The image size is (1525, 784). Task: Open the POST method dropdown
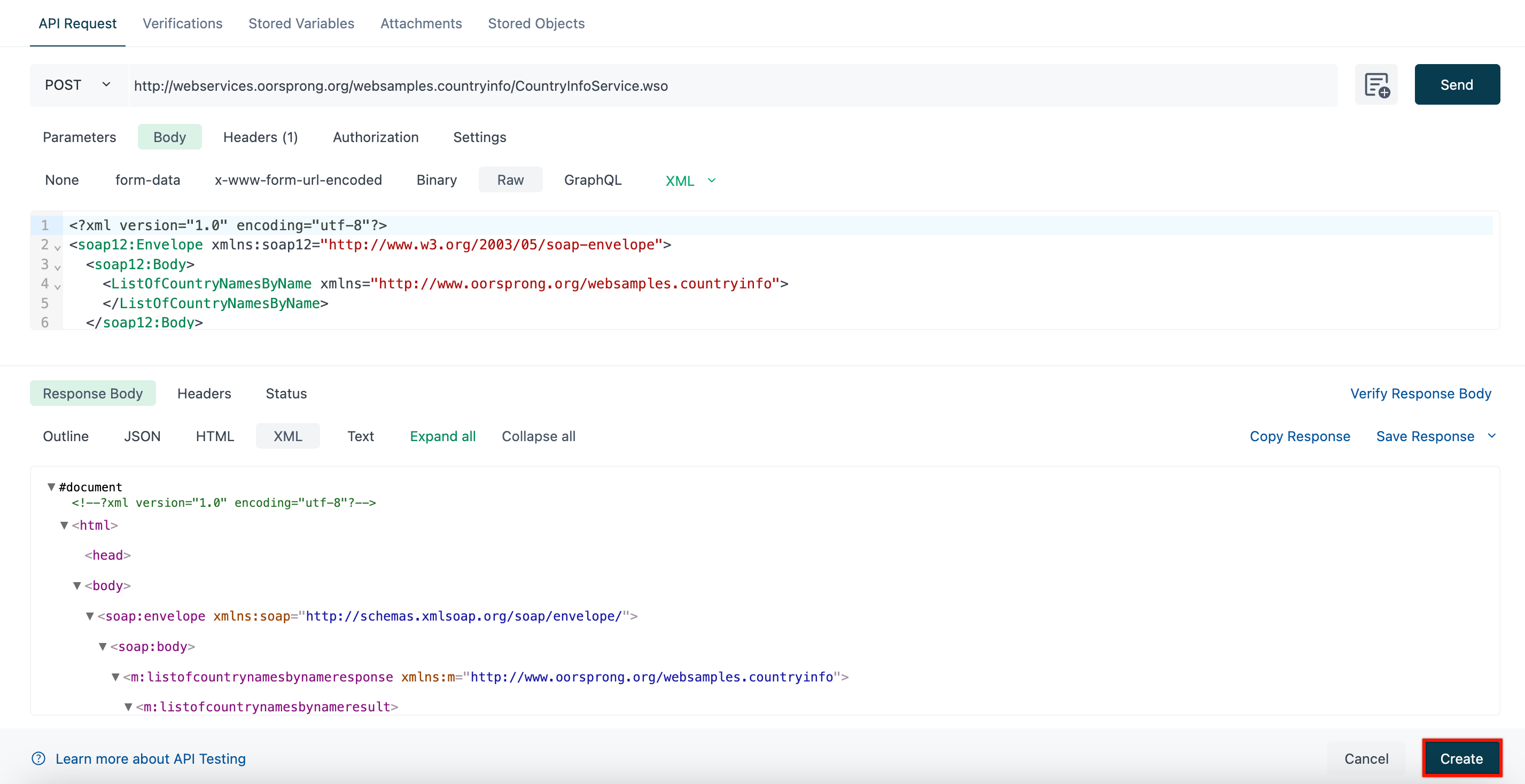tap(77, 84)
